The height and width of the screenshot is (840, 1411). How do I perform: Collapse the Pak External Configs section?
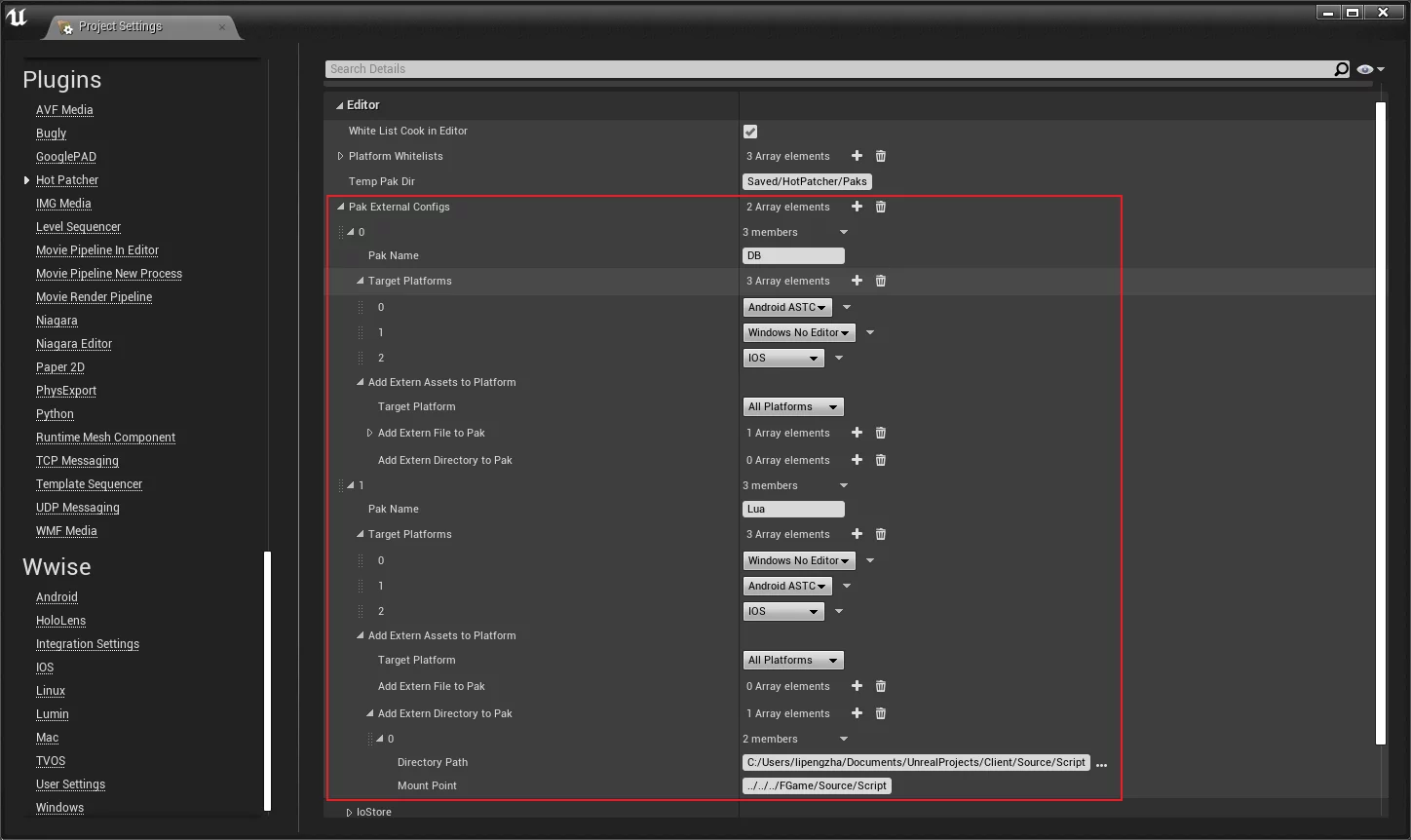coord(341,207)
